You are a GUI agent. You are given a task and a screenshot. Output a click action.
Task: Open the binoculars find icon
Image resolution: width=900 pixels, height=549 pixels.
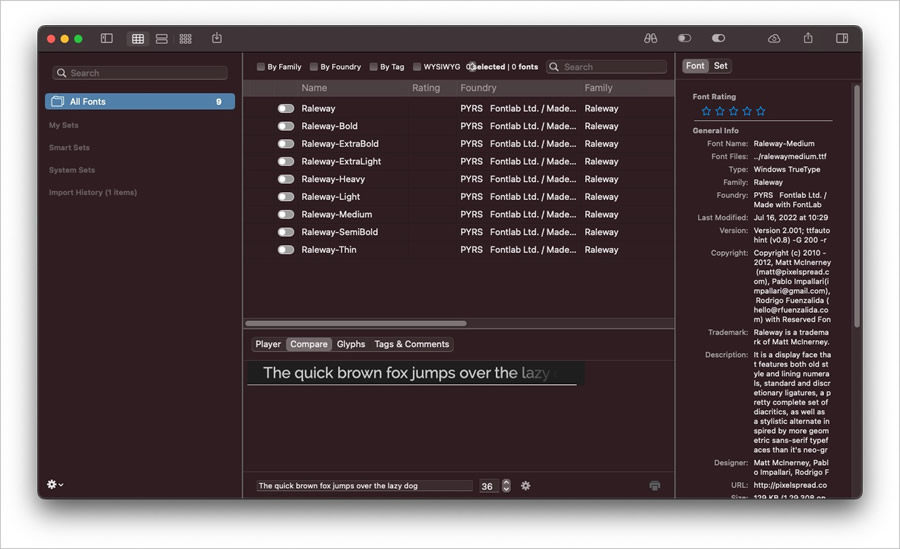click(x=650, y=38)
